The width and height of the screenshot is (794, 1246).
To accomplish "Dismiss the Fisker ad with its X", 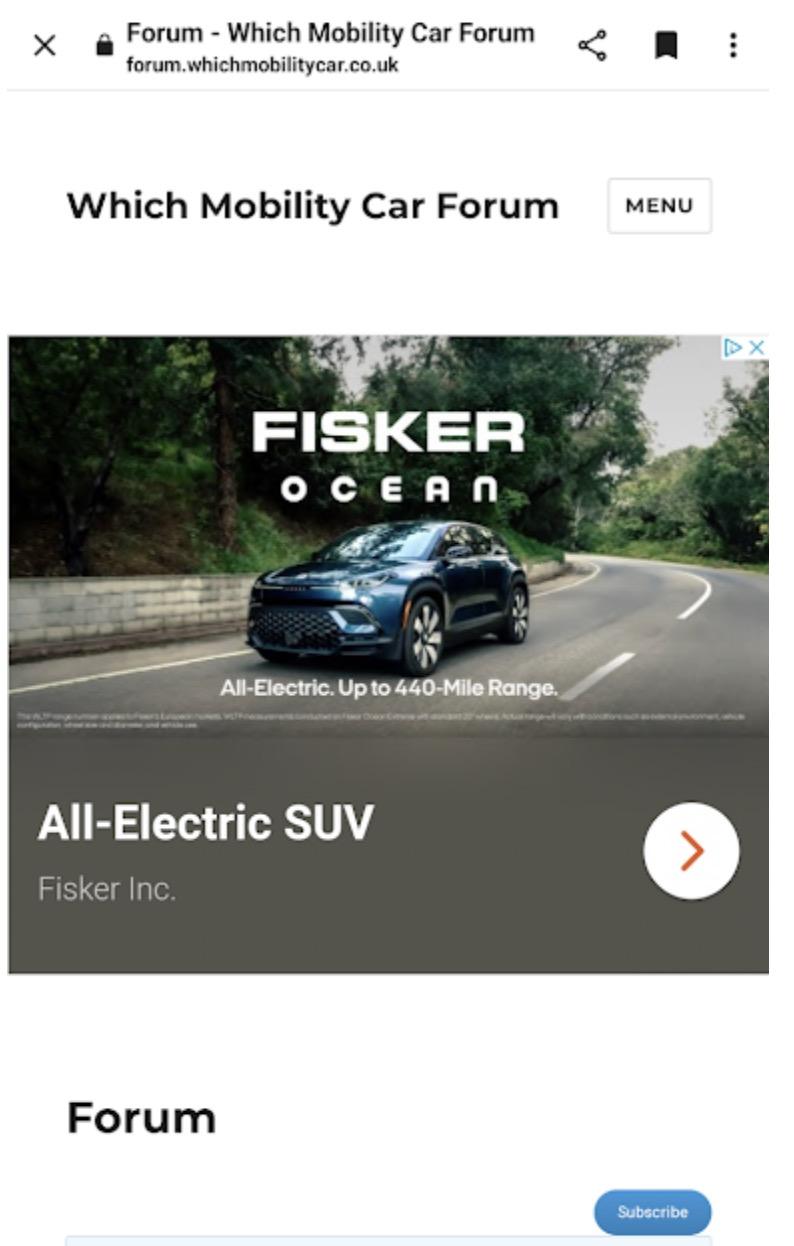I will tap(757, 347).
